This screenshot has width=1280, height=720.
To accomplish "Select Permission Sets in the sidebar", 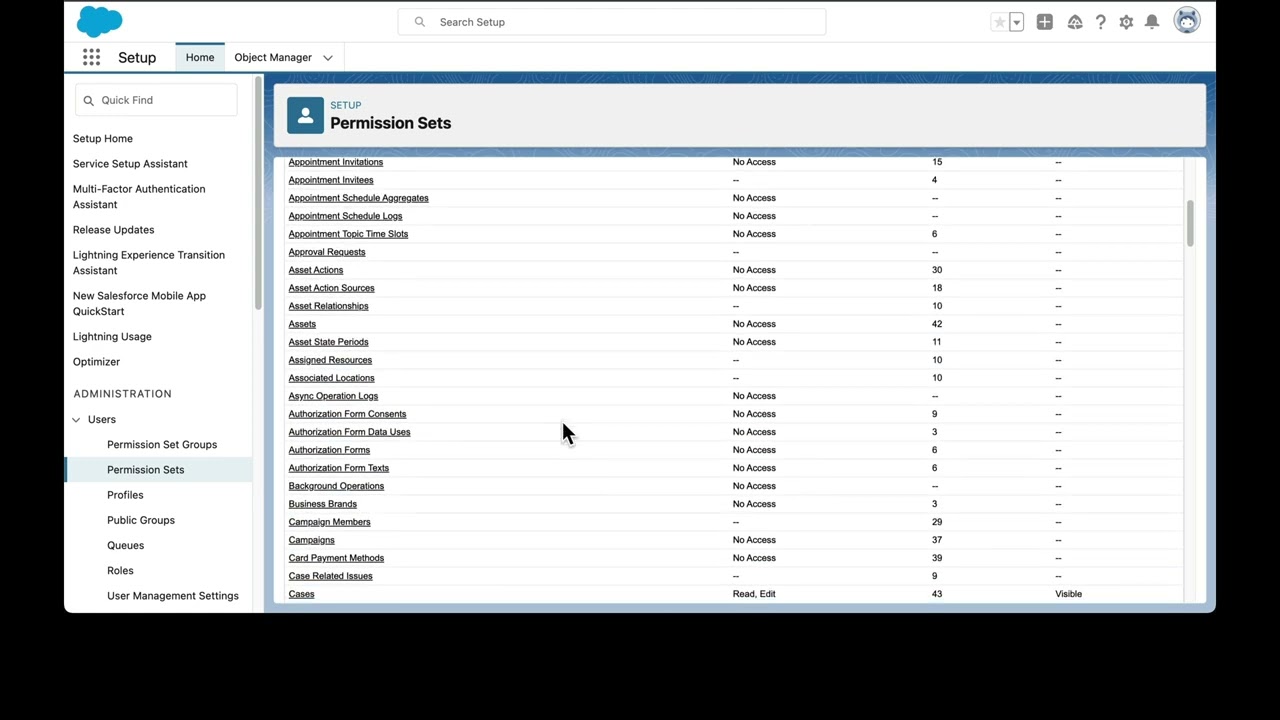I will click(146, 470).
